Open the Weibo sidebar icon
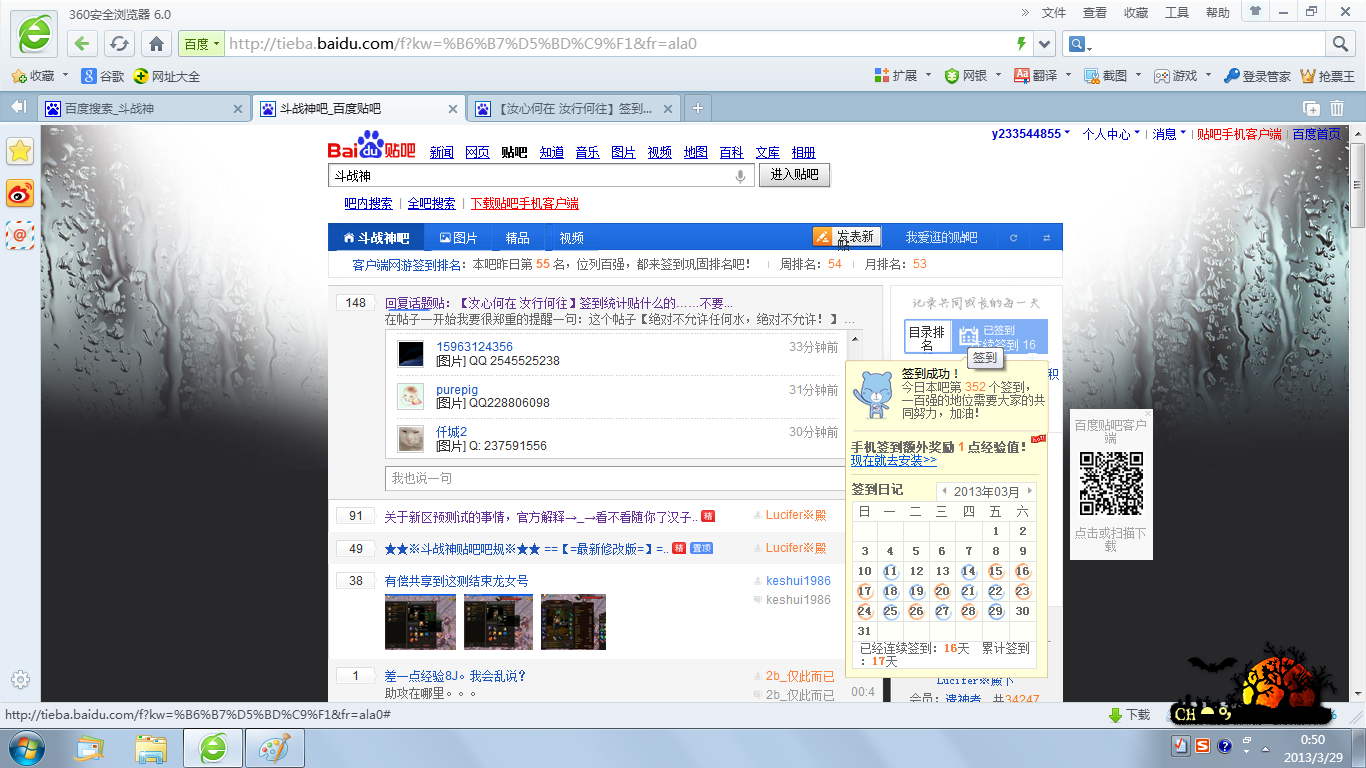 (x=20, y=193)
